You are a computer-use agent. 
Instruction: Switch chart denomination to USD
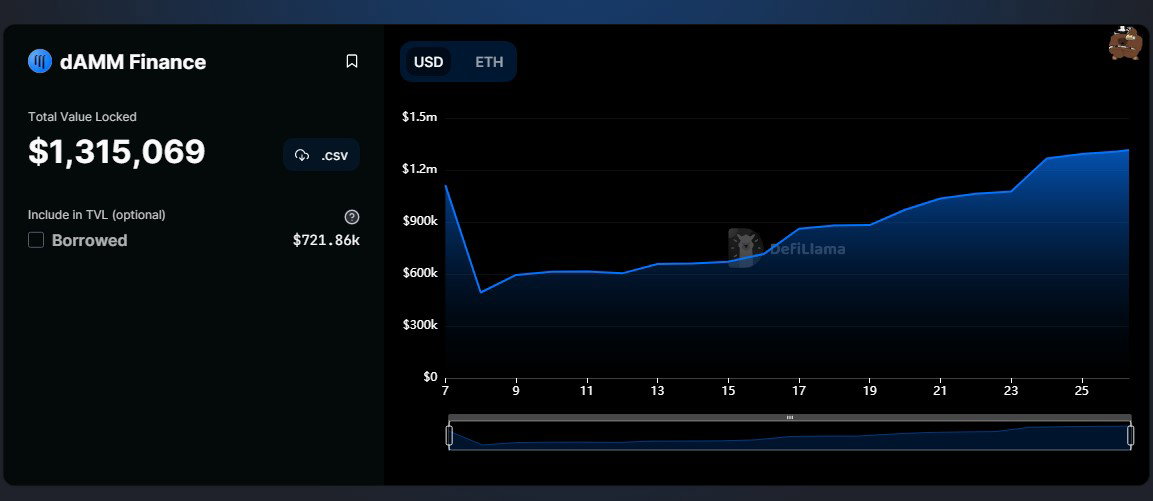pos(429,62)
